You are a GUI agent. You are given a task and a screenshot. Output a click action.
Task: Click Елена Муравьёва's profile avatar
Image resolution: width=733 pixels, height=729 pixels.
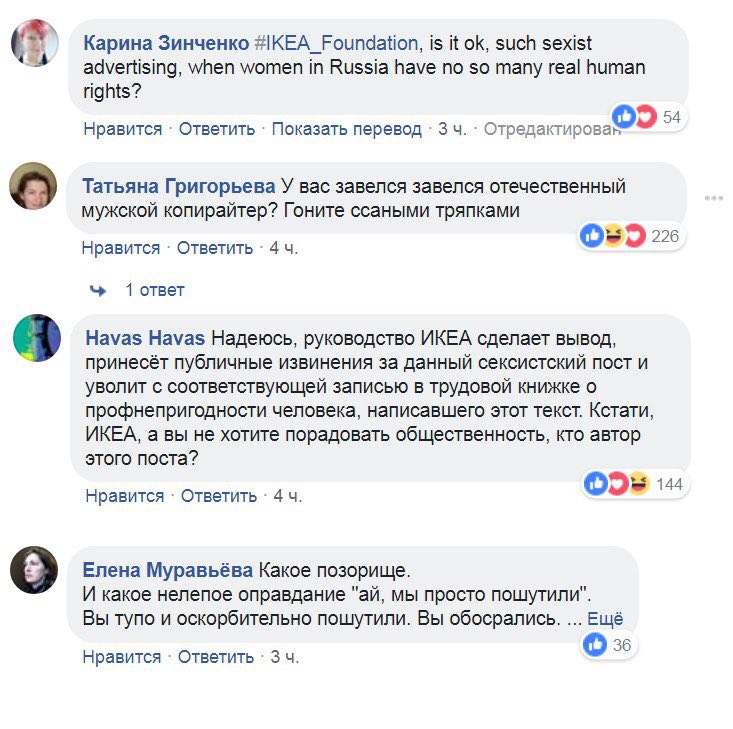[x=34, y=570]
